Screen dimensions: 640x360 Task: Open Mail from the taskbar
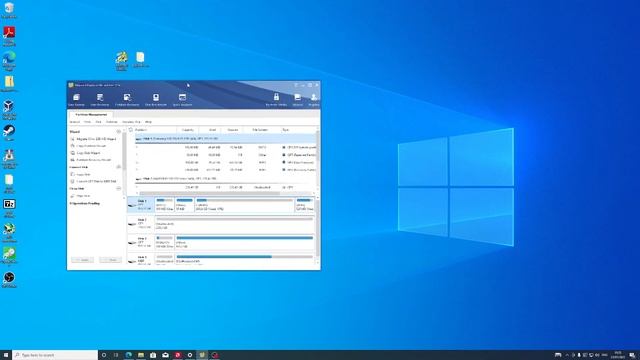(x=165, y=355)
